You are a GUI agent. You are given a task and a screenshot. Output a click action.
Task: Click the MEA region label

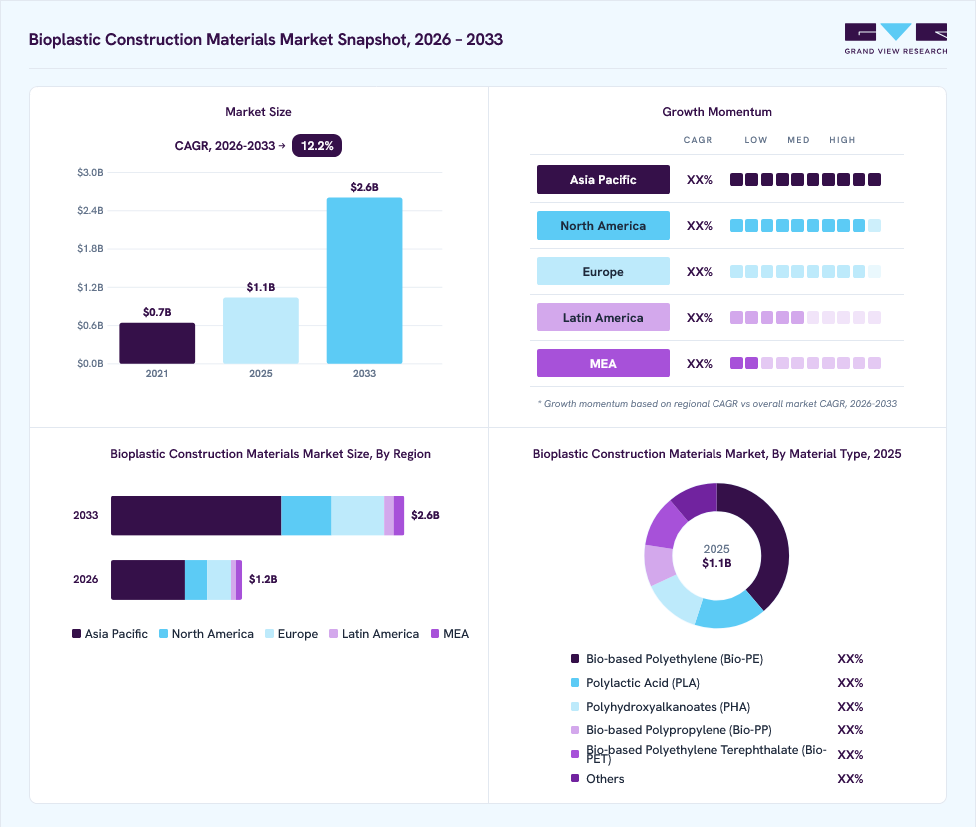[x=603, y=364]
